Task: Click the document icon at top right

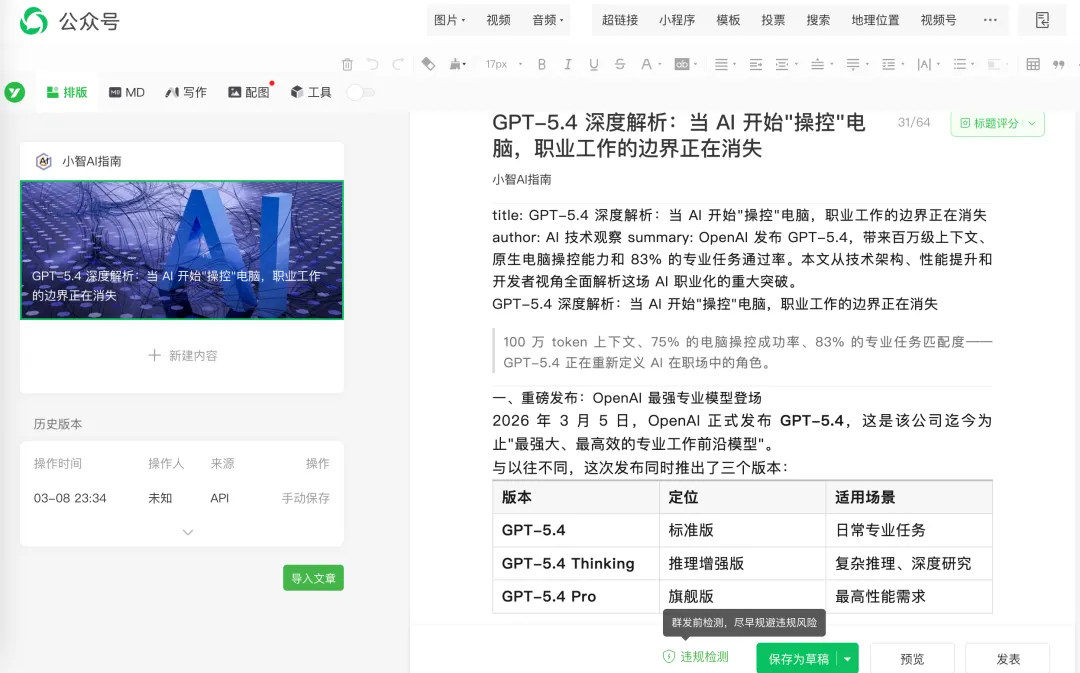Action: (x=1042, y=20)
